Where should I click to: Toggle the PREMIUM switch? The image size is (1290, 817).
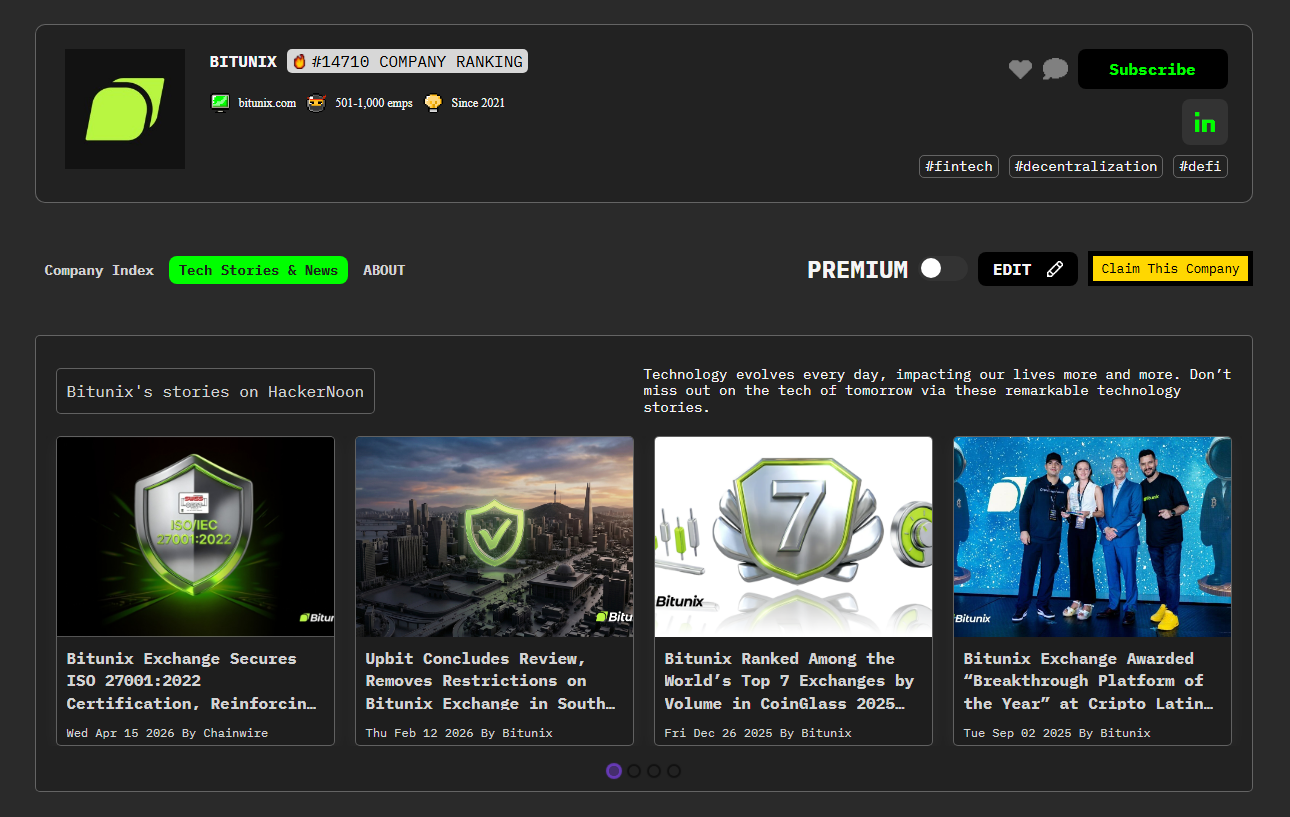click(x=943, y=268)
